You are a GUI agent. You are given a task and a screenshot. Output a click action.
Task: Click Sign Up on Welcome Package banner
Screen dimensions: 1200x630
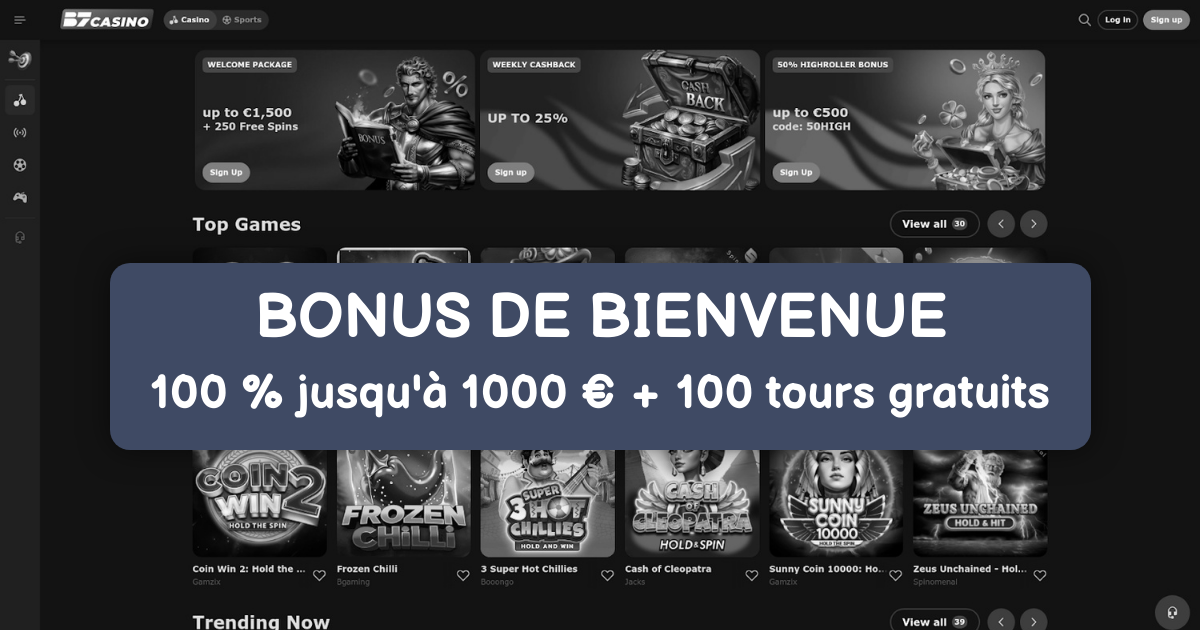[x=226, y=172]
